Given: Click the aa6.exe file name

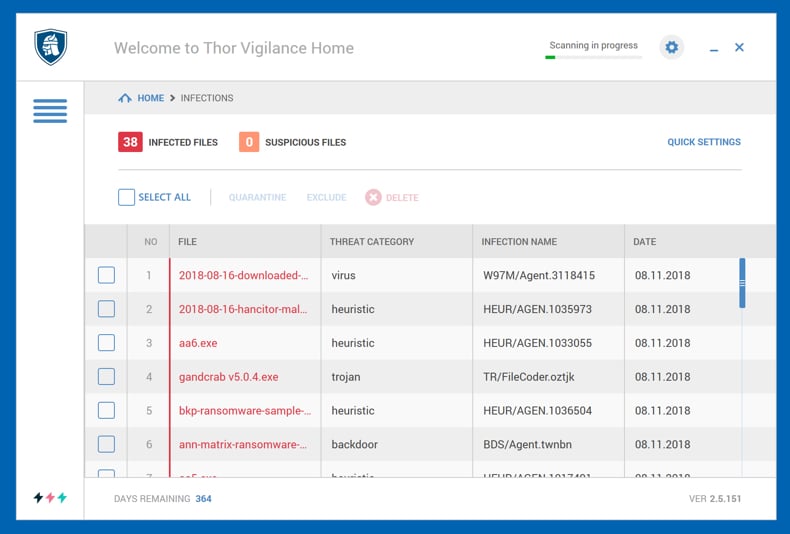Looking at the screenshot, I should (x=198, y=343).
